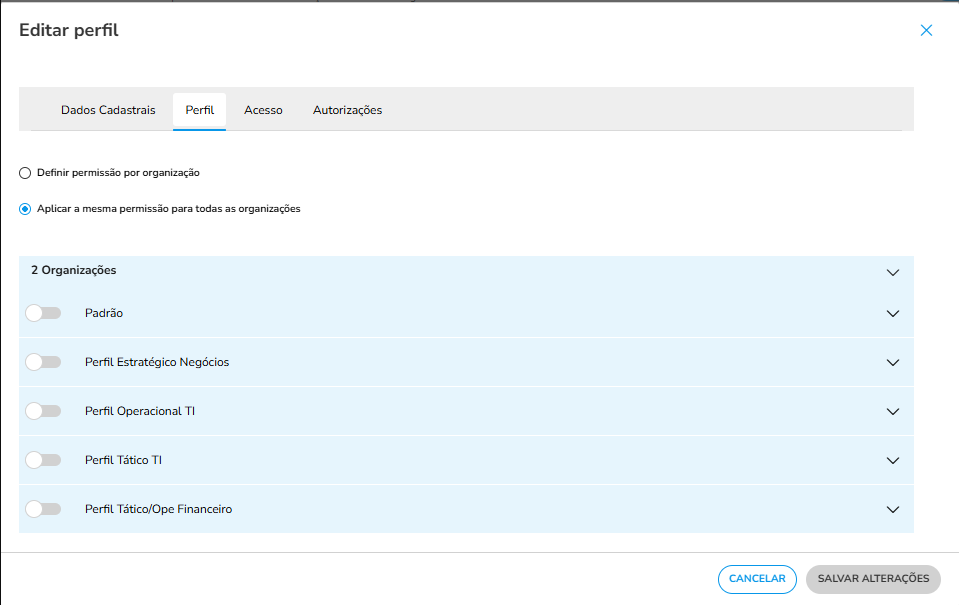Enable Perfil Tático TI toggle
The width and height of the screenshot is (959, 605).
click(x=43, y=460)
